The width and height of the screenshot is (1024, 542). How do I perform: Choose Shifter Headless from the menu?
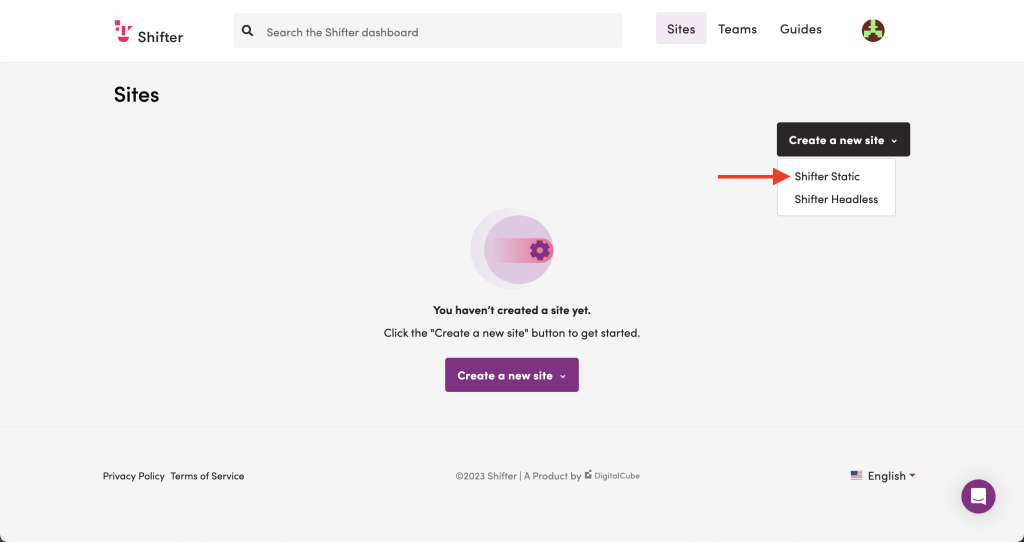click(x=836, y=199)
